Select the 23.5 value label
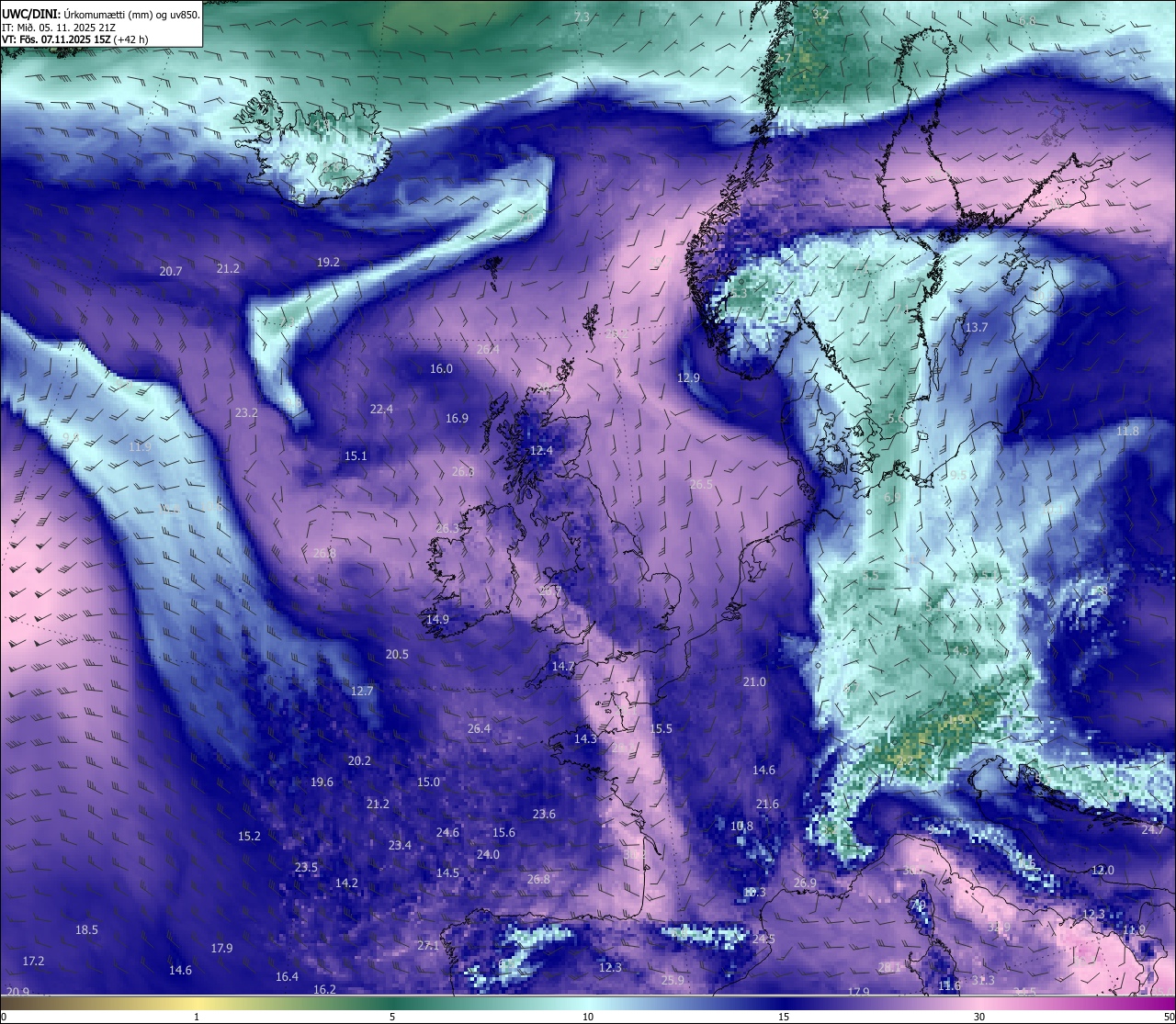Viewport: 1176px width, 1024px height. pos(306,867)
